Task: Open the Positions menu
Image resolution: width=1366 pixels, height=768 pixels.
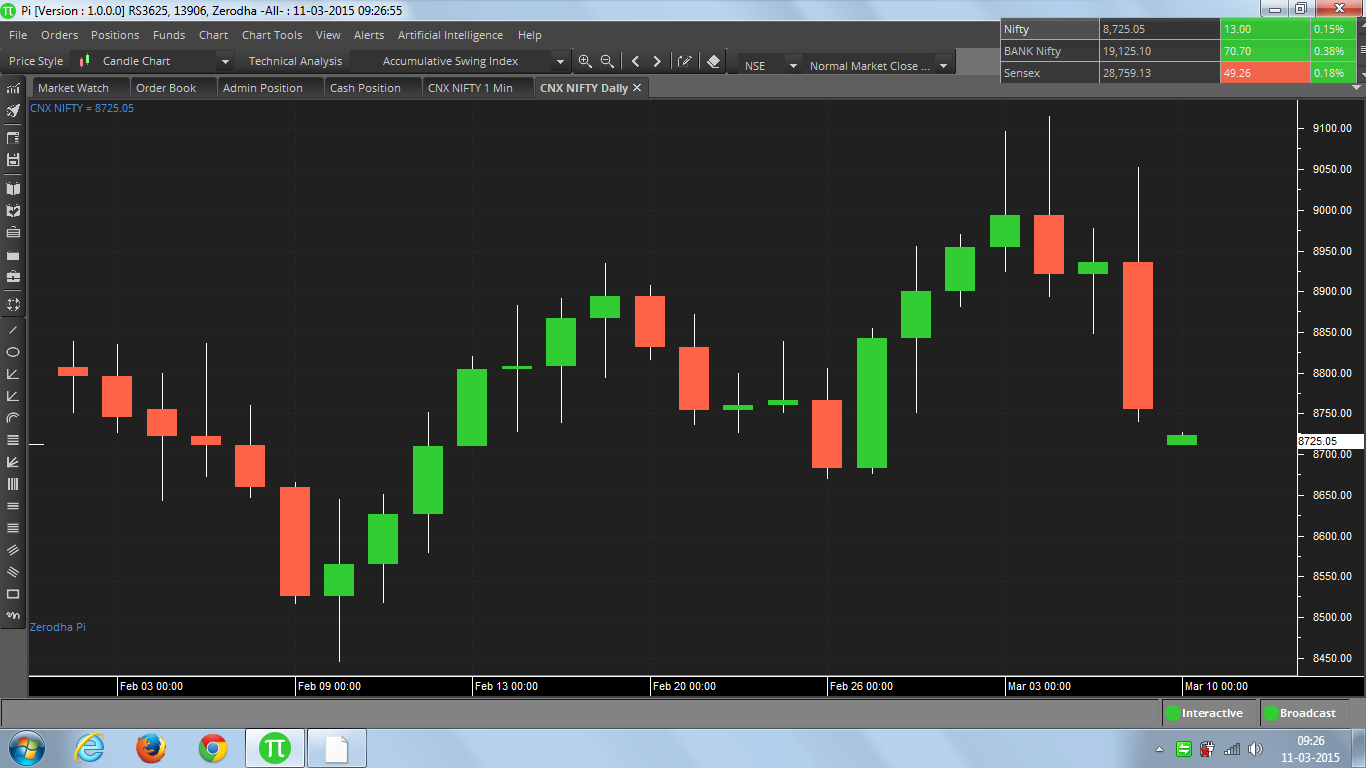Action: pyautogui.click(x=115, y=35)
